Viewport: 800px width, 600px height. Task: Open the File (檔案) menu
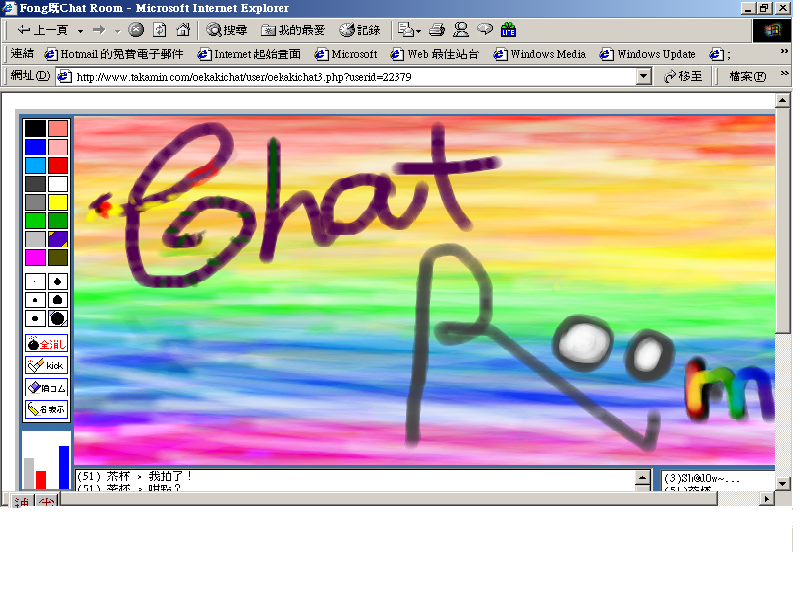click(747, 76)
